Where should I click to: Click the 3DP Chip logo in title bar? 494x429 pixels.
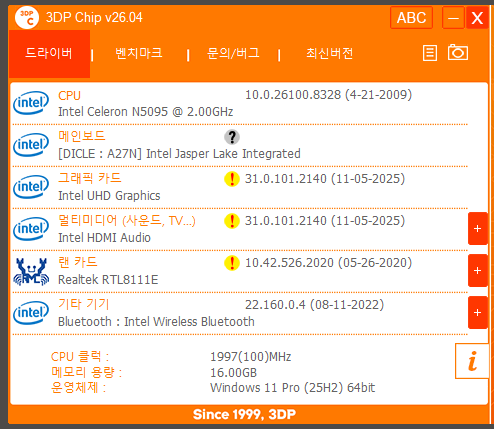(x=27, y=17)
